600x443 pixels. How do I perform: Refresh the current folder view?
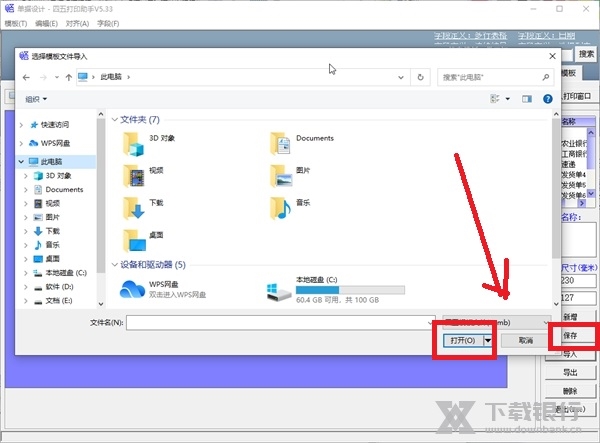420,77
